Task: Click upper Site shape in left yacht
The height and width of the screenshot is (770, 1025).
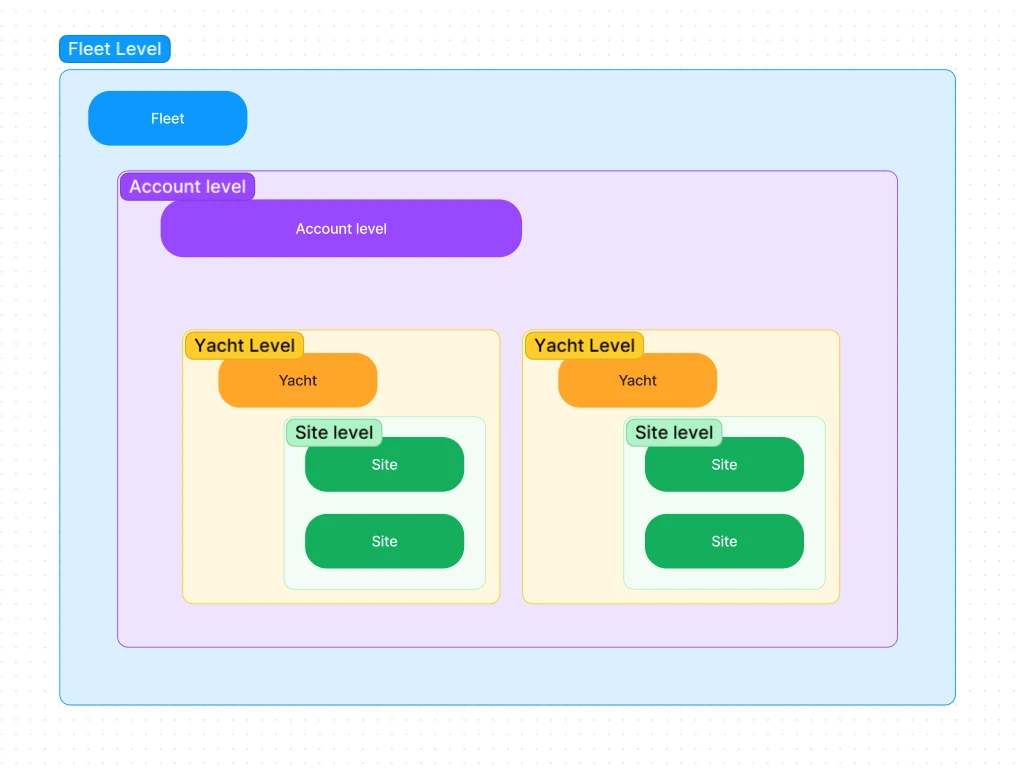Action: pyautogui.click(x=384, y=465)
